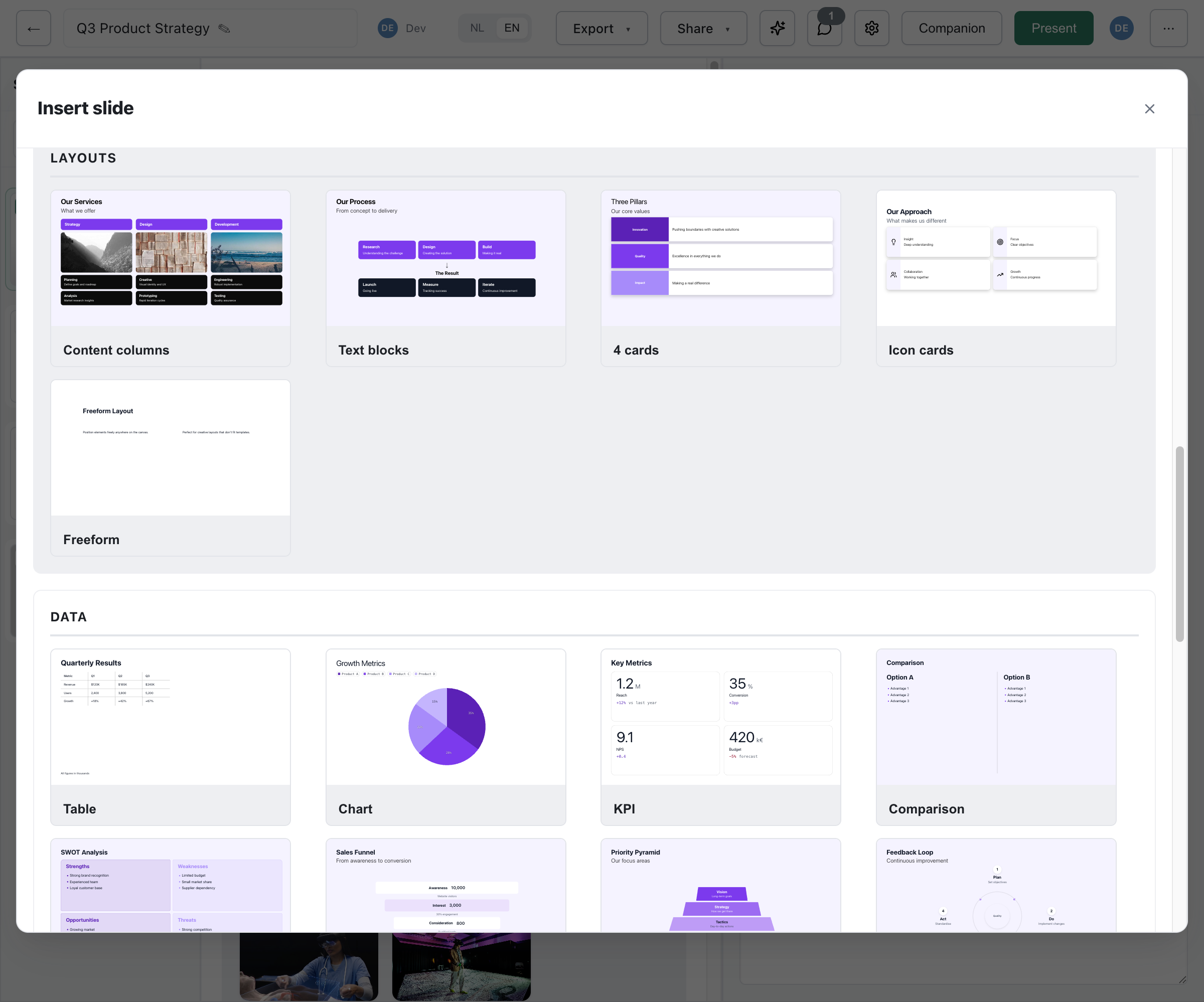
Task: Choose the Feedback Loop slide template
Action: pos(996,885)
